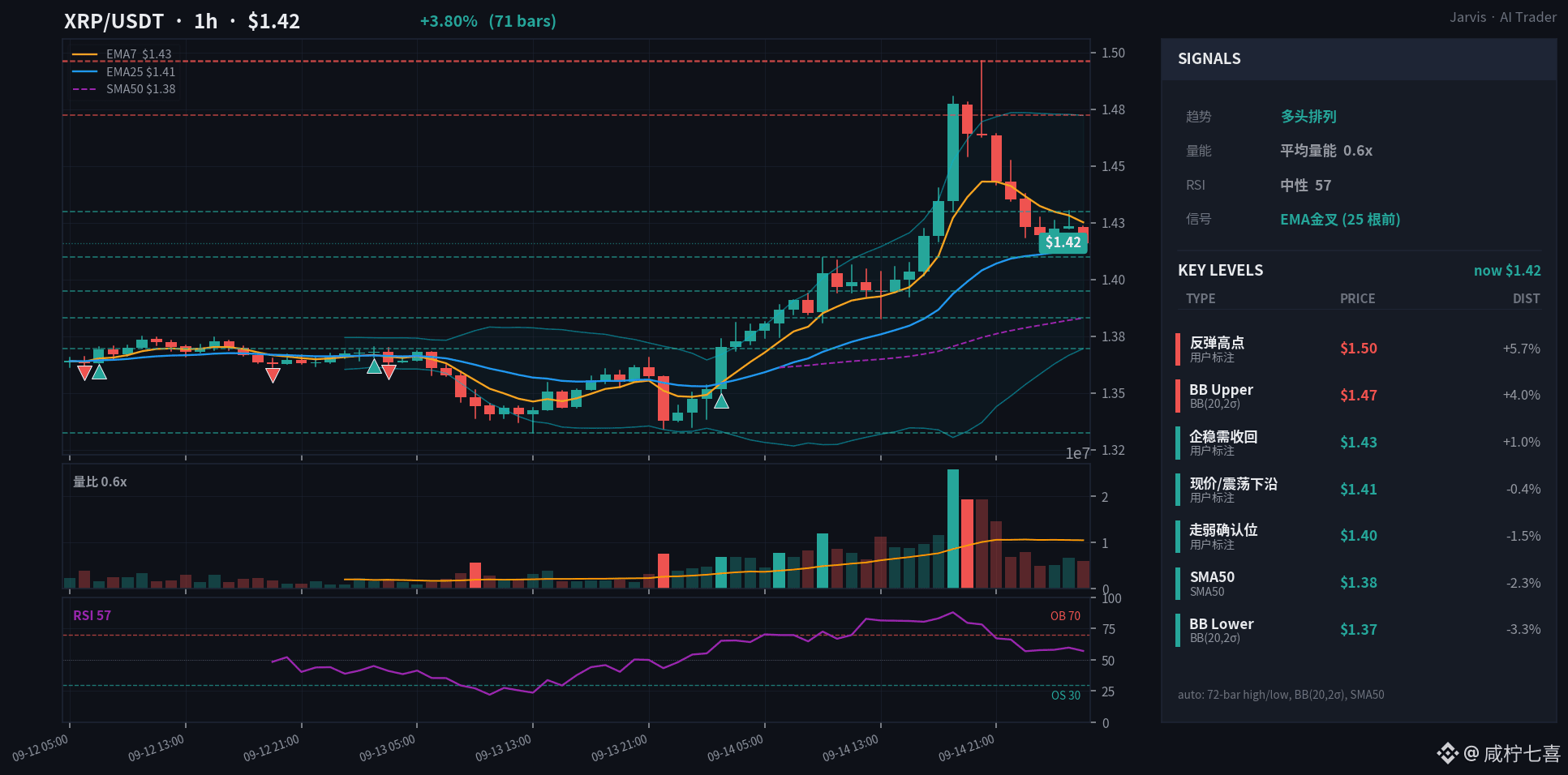Screen dimensions: 1568x775
Task: Click the 09-14 21:00 time axis tick
Action: (966, 748)
